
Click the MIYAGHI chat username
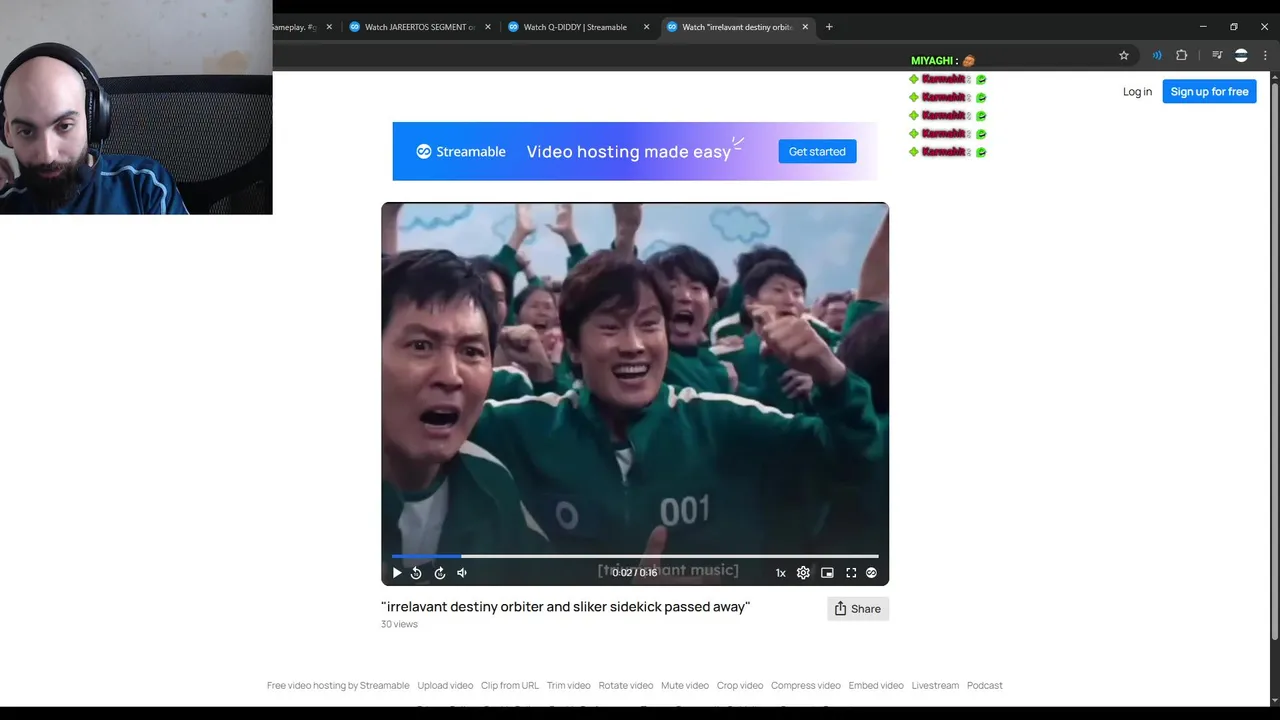[x=932, y=61]
